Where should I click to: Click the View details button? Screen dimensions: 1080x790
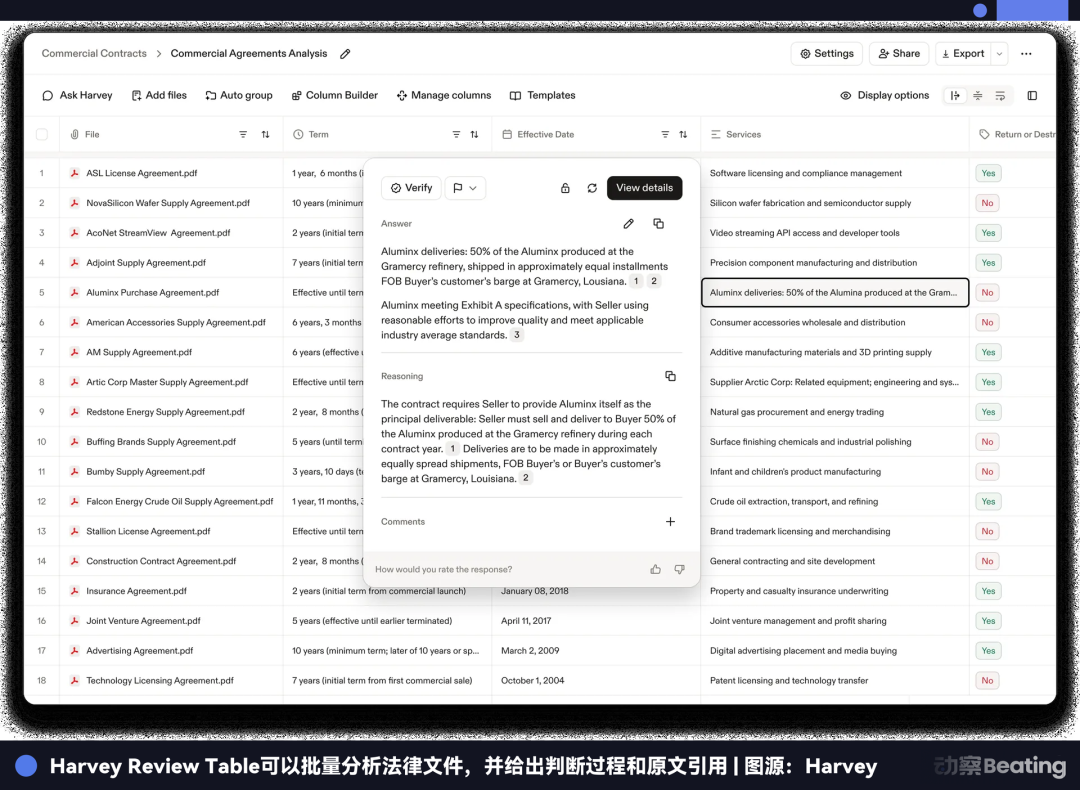tap(644, 188)
